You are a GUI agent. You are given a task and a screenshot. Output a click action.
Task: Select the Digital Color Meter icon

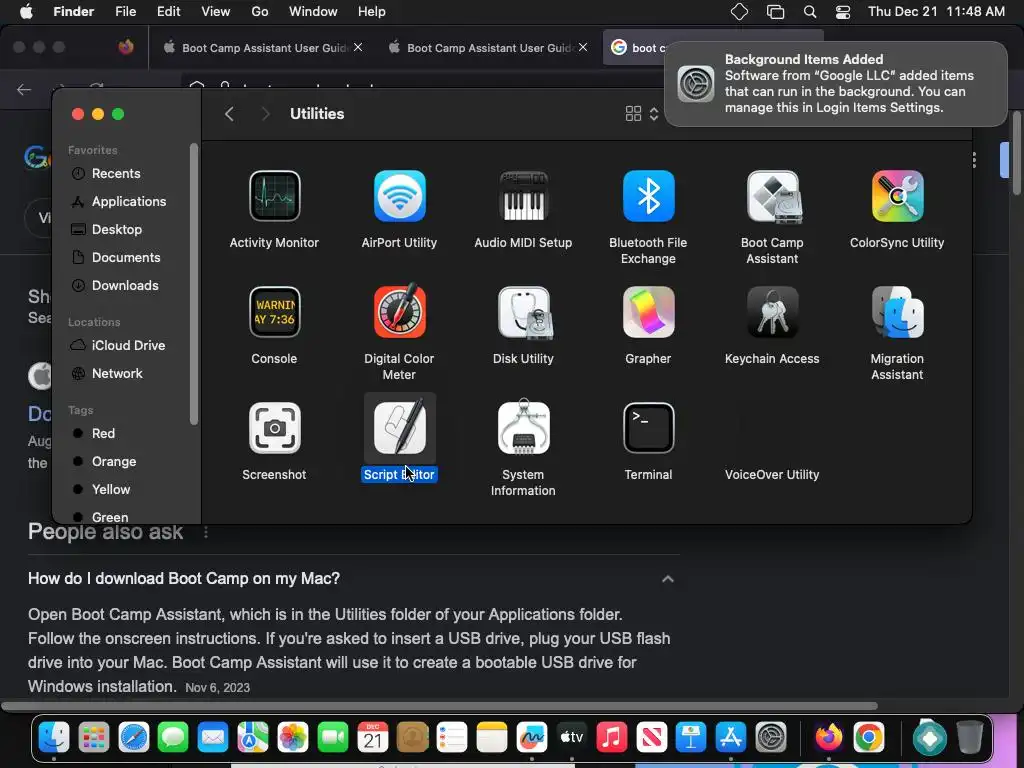(400, 311)
